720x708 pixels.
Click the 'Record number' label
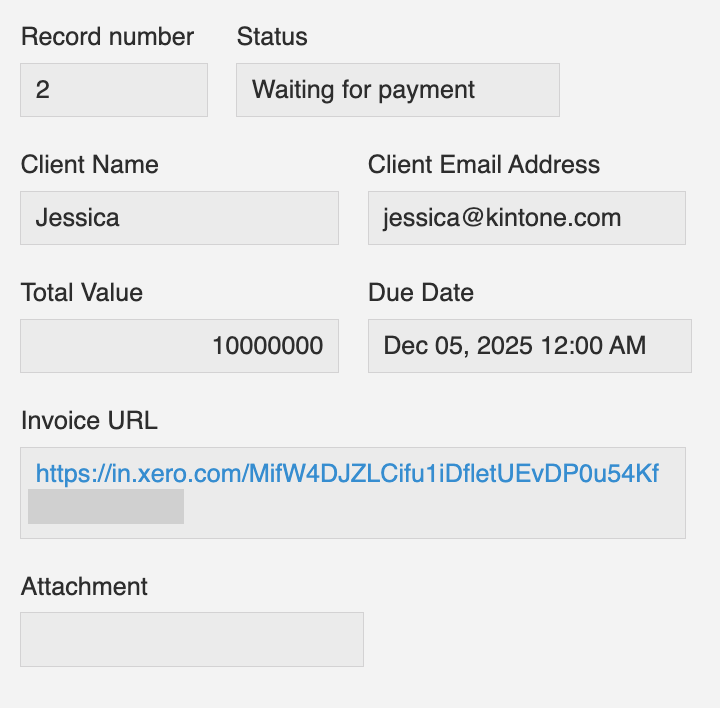(107, 37)
